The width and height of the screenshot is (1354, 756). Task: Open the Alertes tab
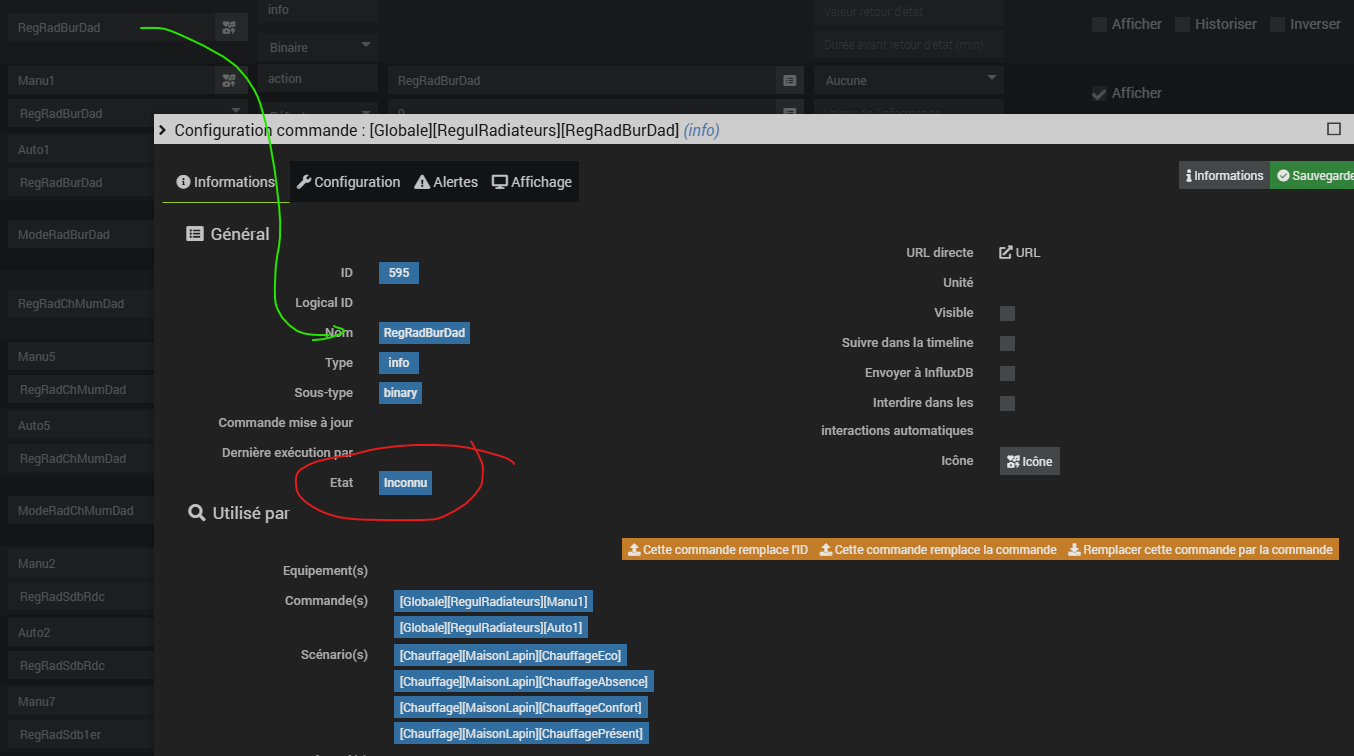(446, 182)
